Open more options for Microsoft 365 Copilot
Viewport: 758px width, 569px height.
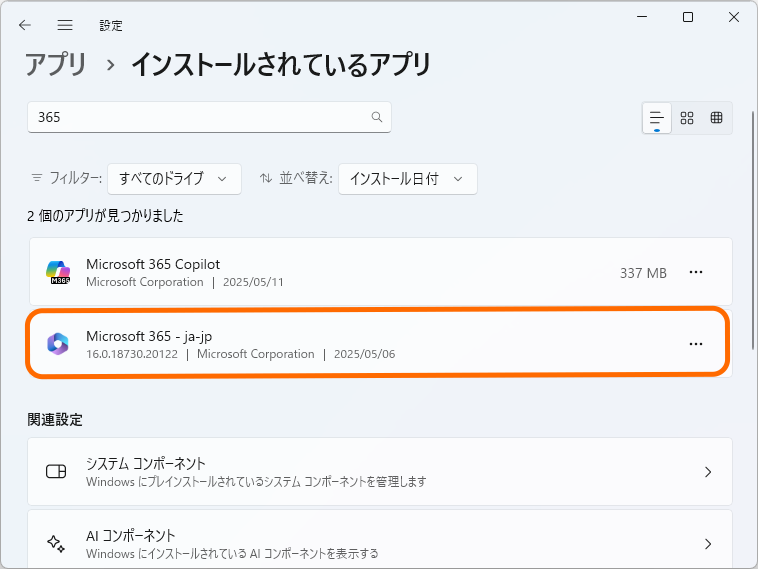pos(696,272)
